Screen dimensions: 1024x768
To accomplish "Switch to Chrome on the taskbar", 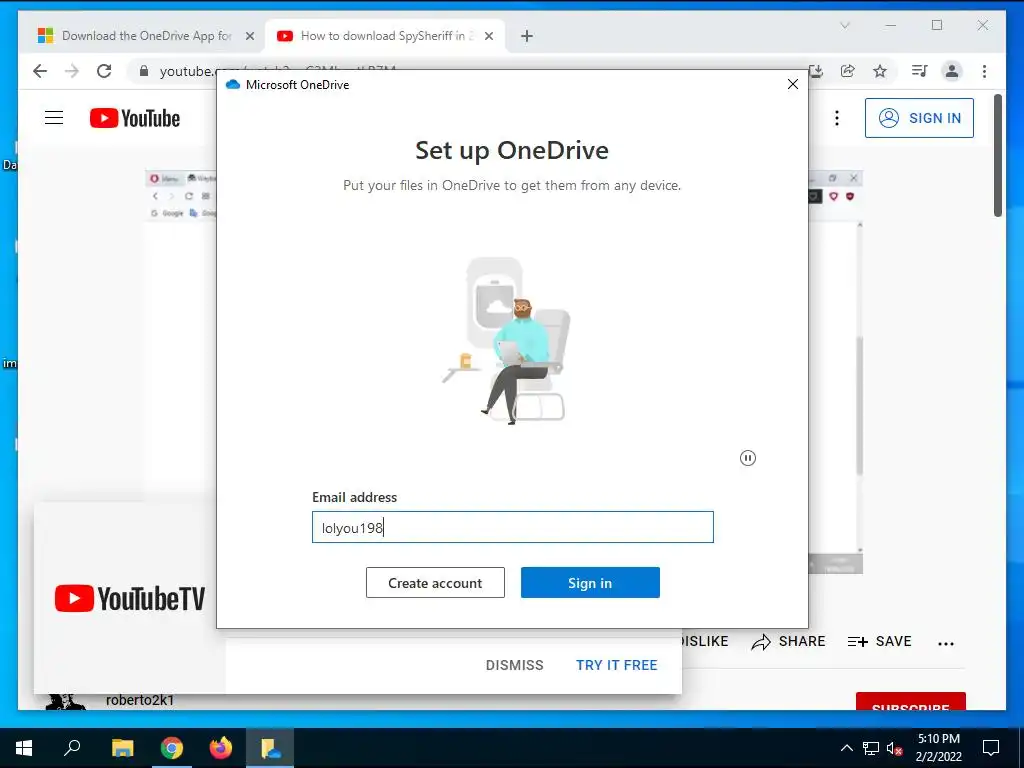I will point(172,748).
